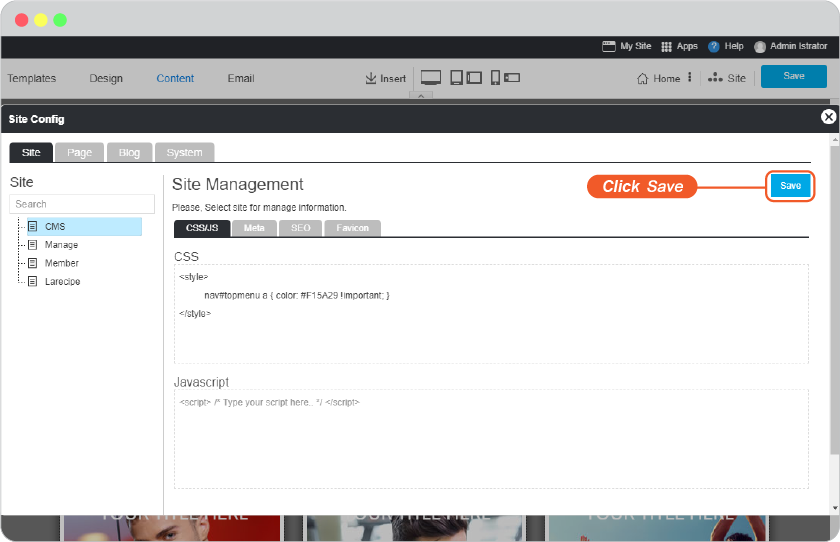Collapse the toolbar with the up chevron

421,95
